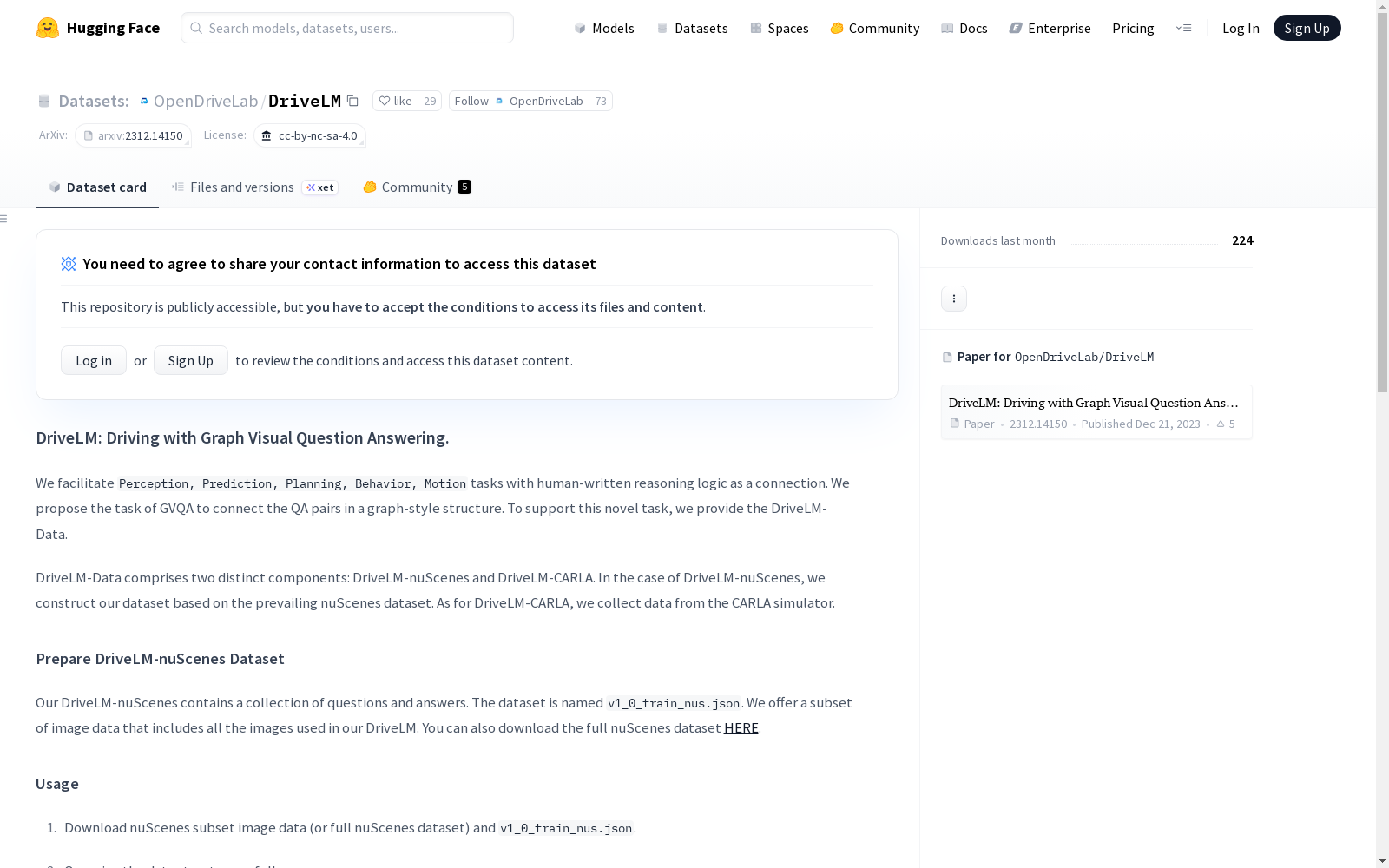Click the cc-by-nc-sa-4.0 license tag
Screen dimensions: 1389x868
[x=310, y=135]
